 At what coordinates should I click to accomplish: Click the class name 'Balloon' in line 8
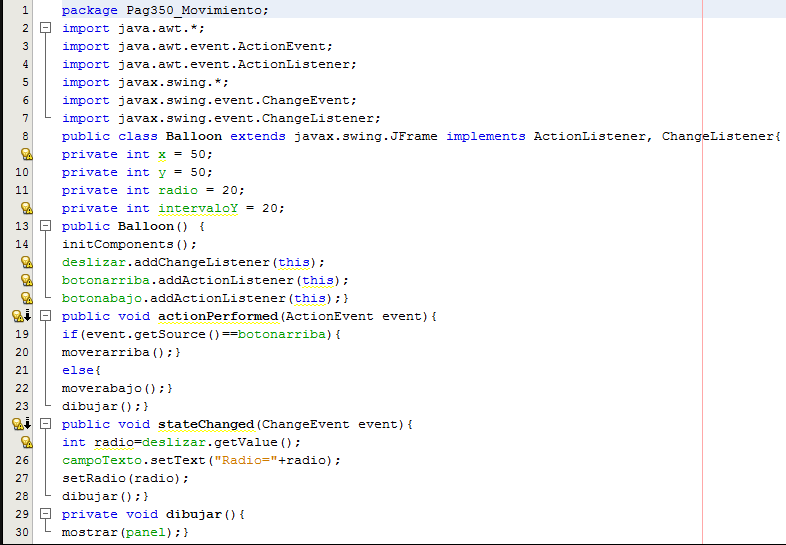[x=194, y=136]
